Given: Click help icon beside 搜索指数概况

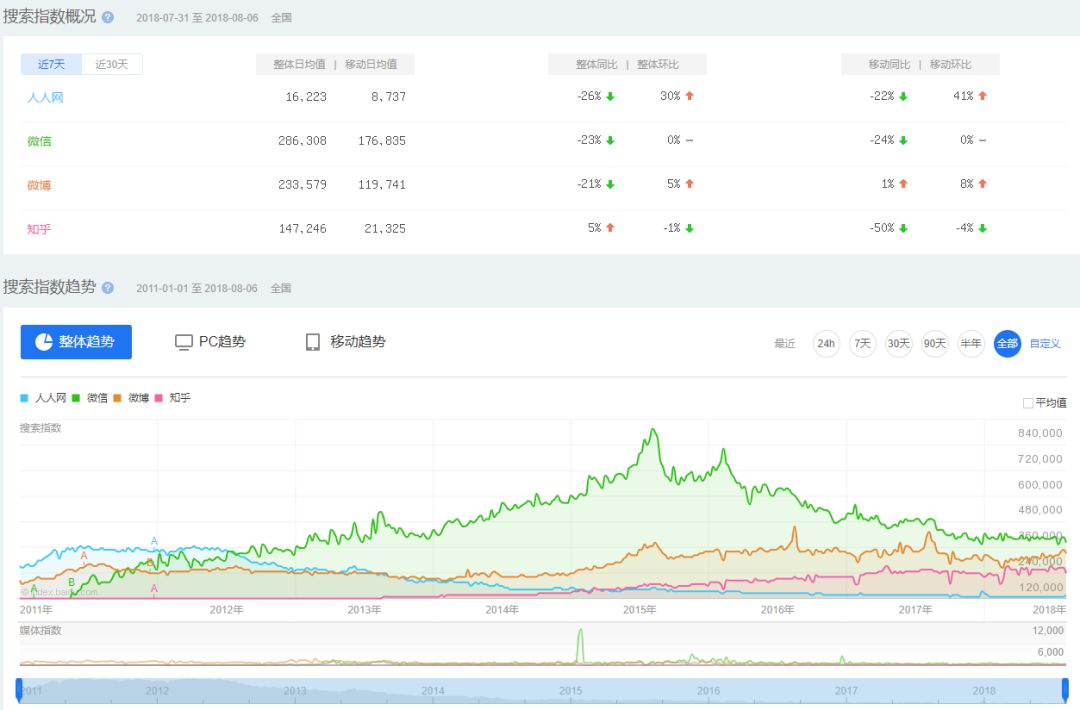Looking at the screenshot, I should point(108,18).
